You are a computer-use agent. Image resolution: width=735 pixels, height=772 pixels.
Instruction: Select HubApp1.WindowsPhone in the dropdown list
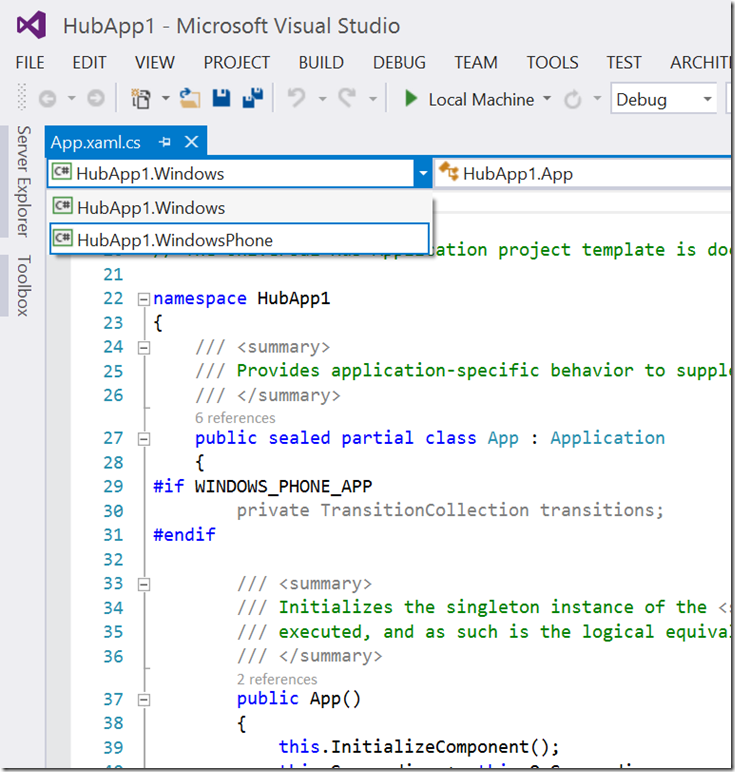[x=240, y=240]
